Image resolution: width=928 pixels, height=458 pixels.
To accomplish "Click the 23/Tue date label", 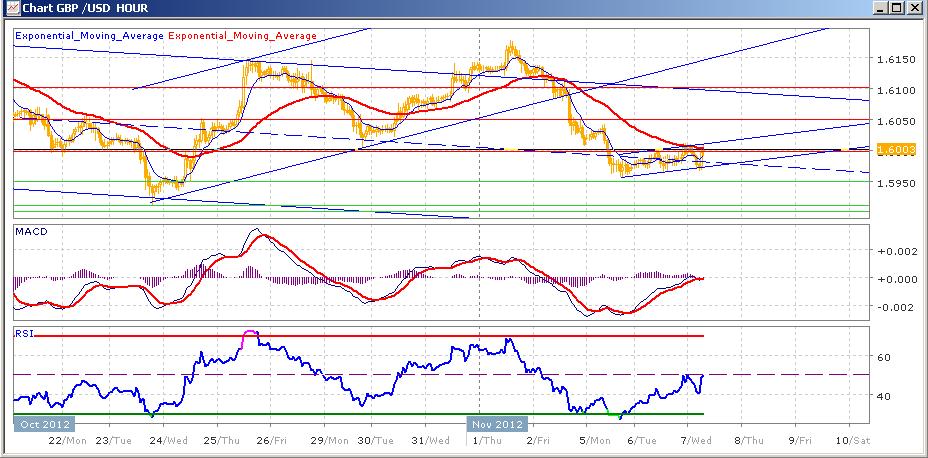I will [x=114, y=441].
